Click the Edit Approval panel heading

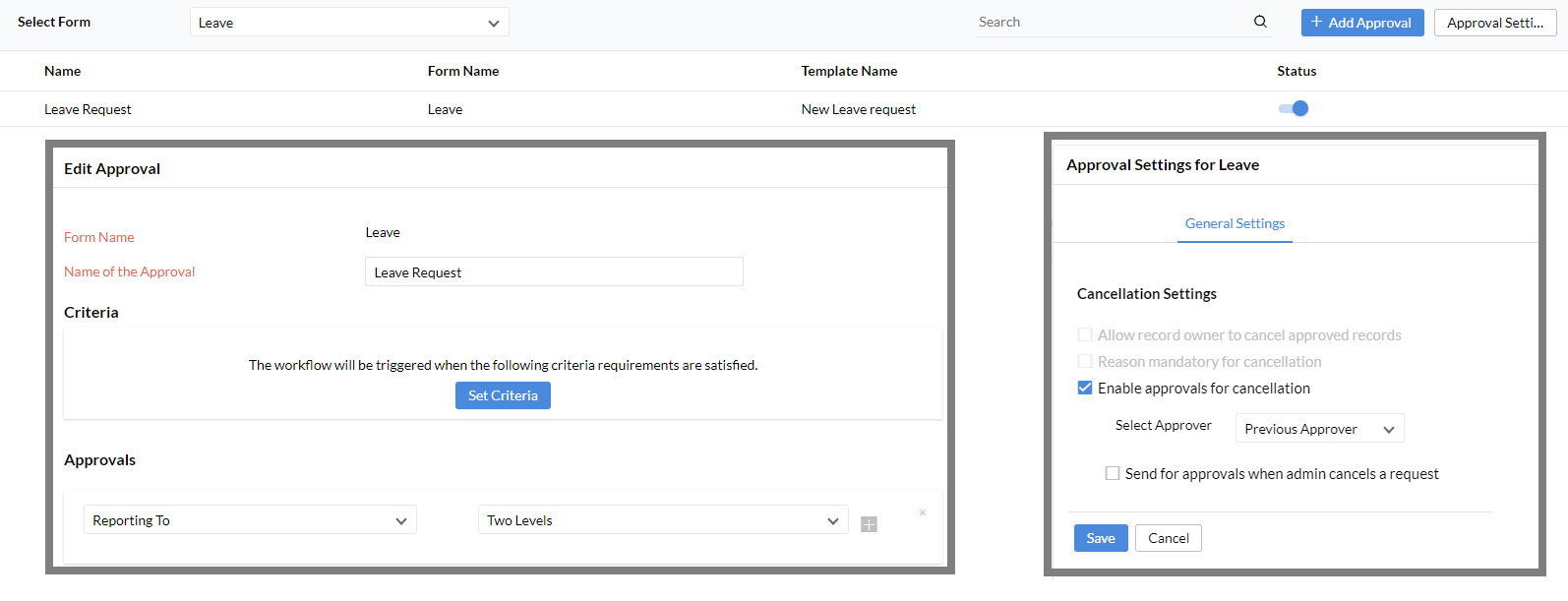[112, 168]
